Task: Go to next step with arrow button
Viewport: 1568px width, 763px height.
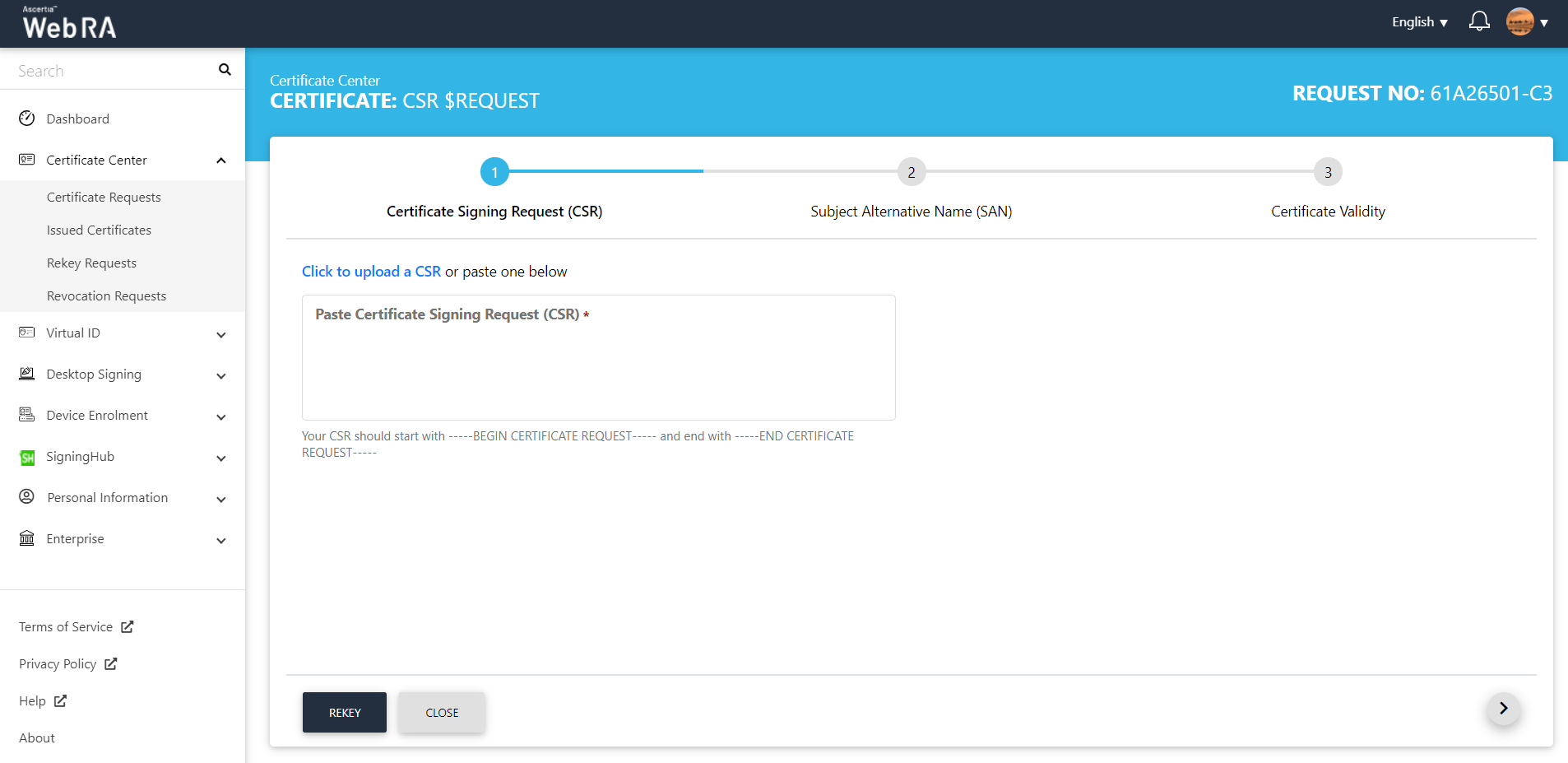Action: (1503, 709)
